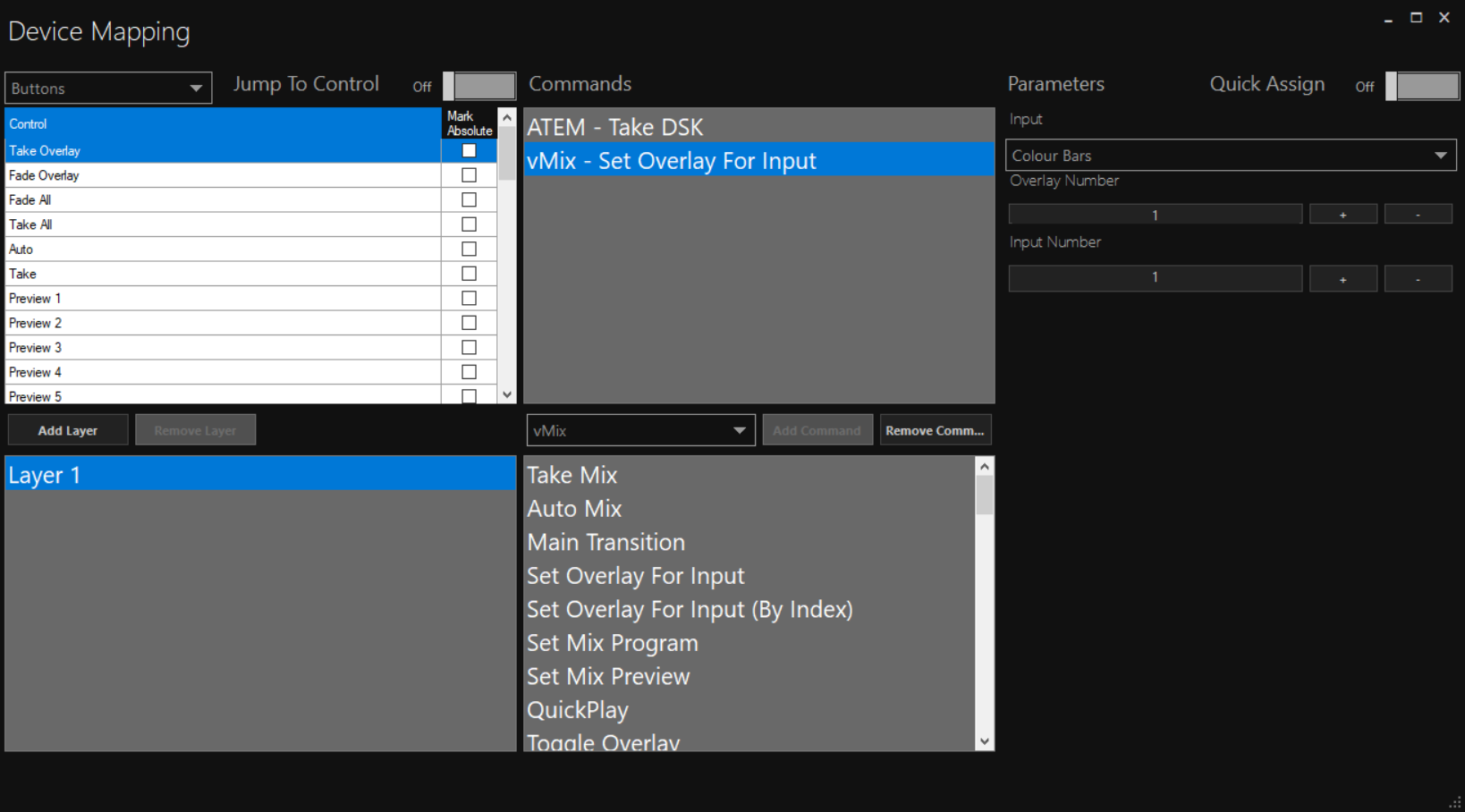Select the Fade All control row
This screenshot has width=1465, height=812.
click(223, 199)
